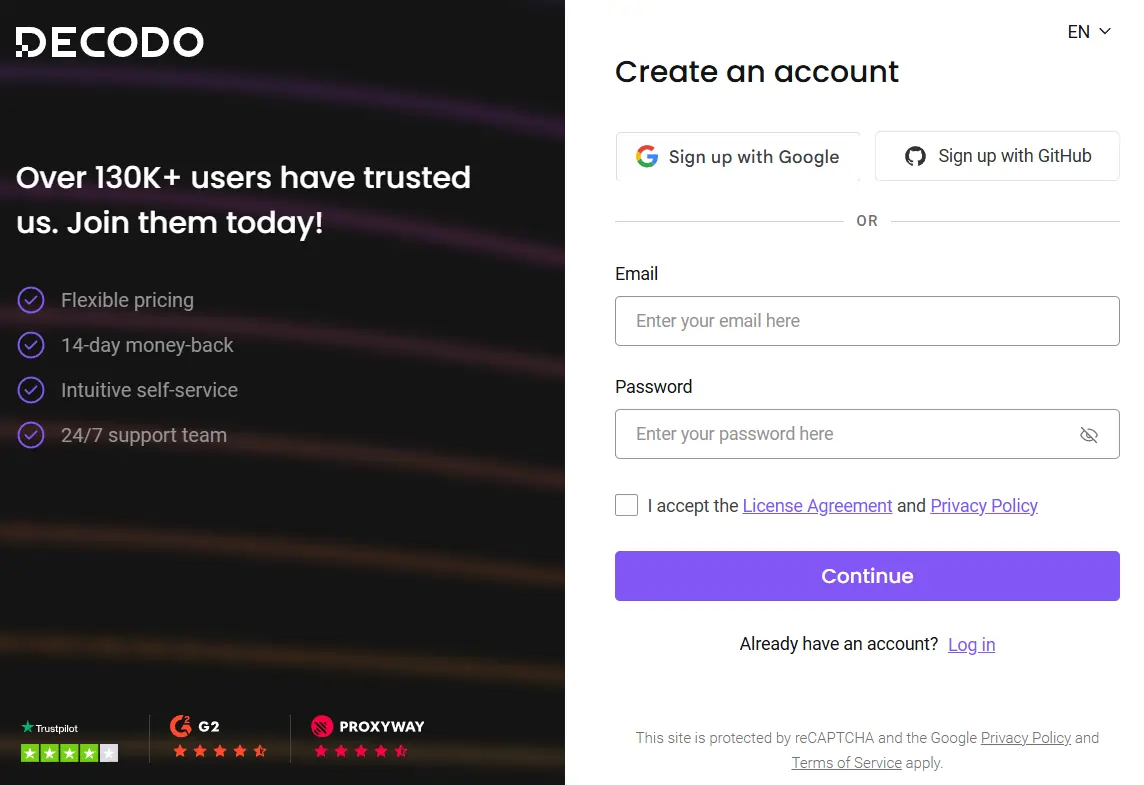Click the GitHub logo icon

coord(915,156)
